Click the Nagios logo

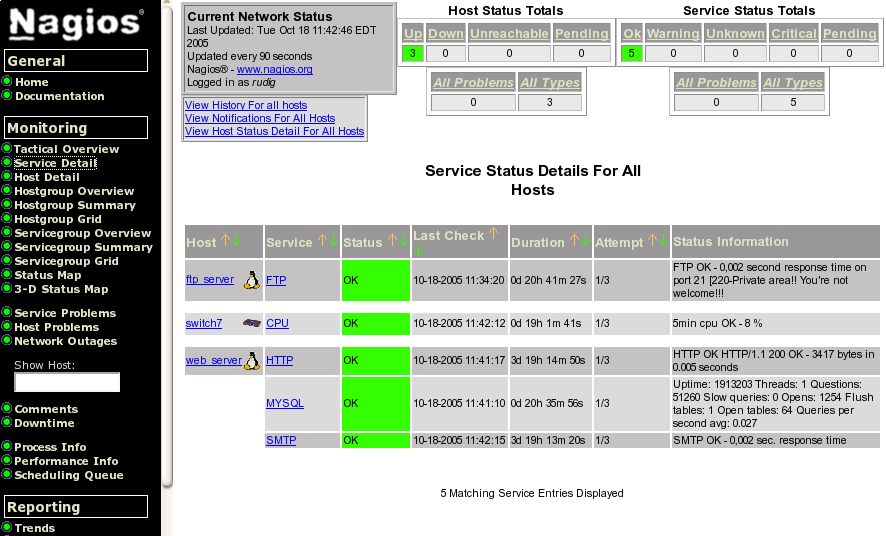76,23
